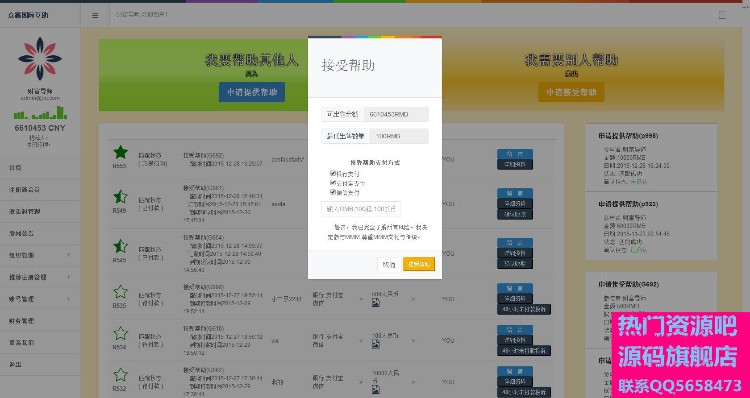Click the green bar chart under the admin email

[40, 113]
